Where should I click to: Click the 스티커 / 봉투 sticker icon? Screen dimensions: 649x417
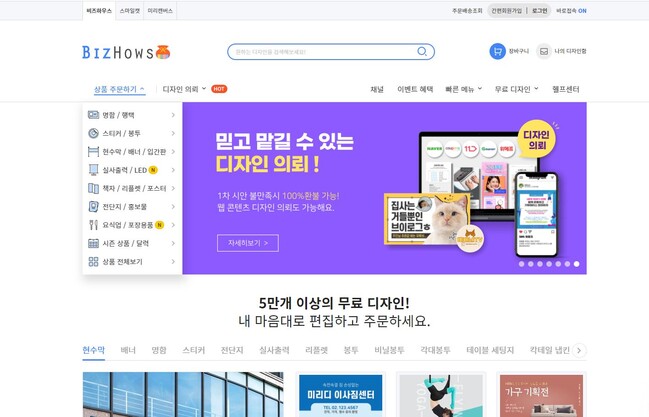[93, 133]
